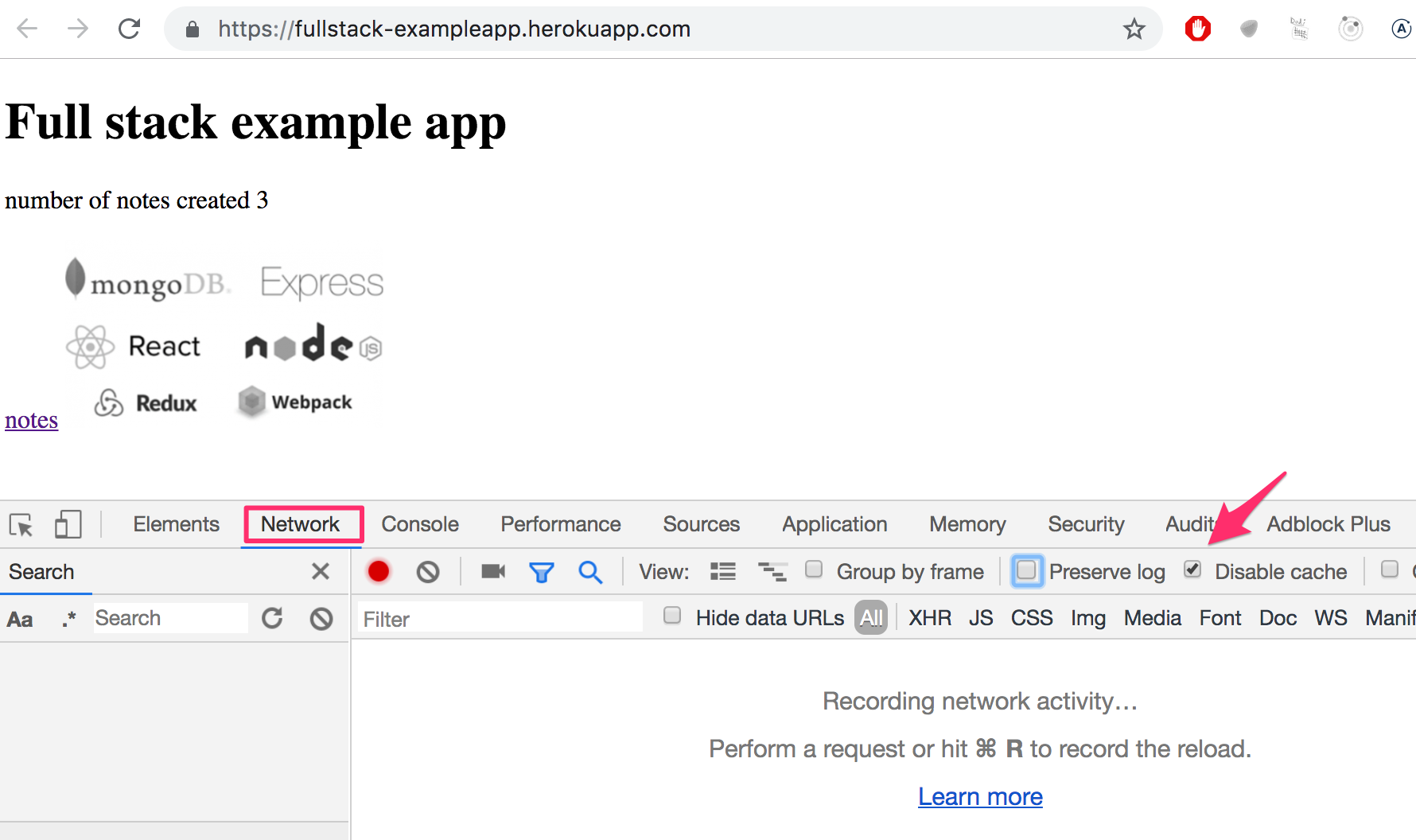Open the Sources tab
Viewport: 1416px width, 840px height.
coord(702,524)
